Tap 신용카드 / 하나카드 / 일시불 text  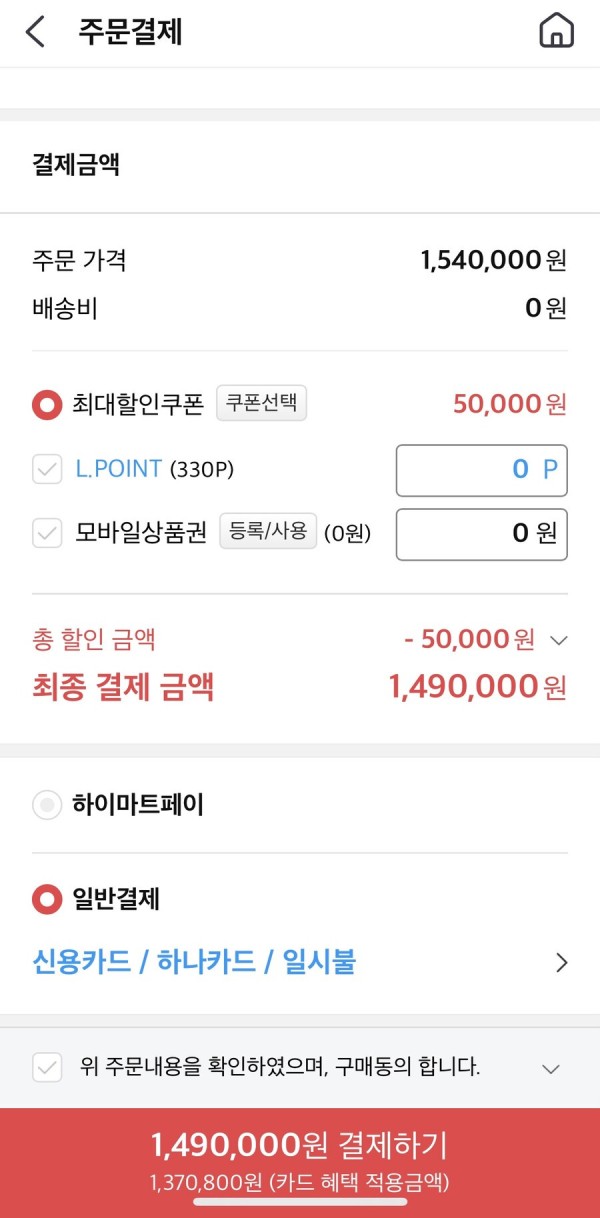194,963
